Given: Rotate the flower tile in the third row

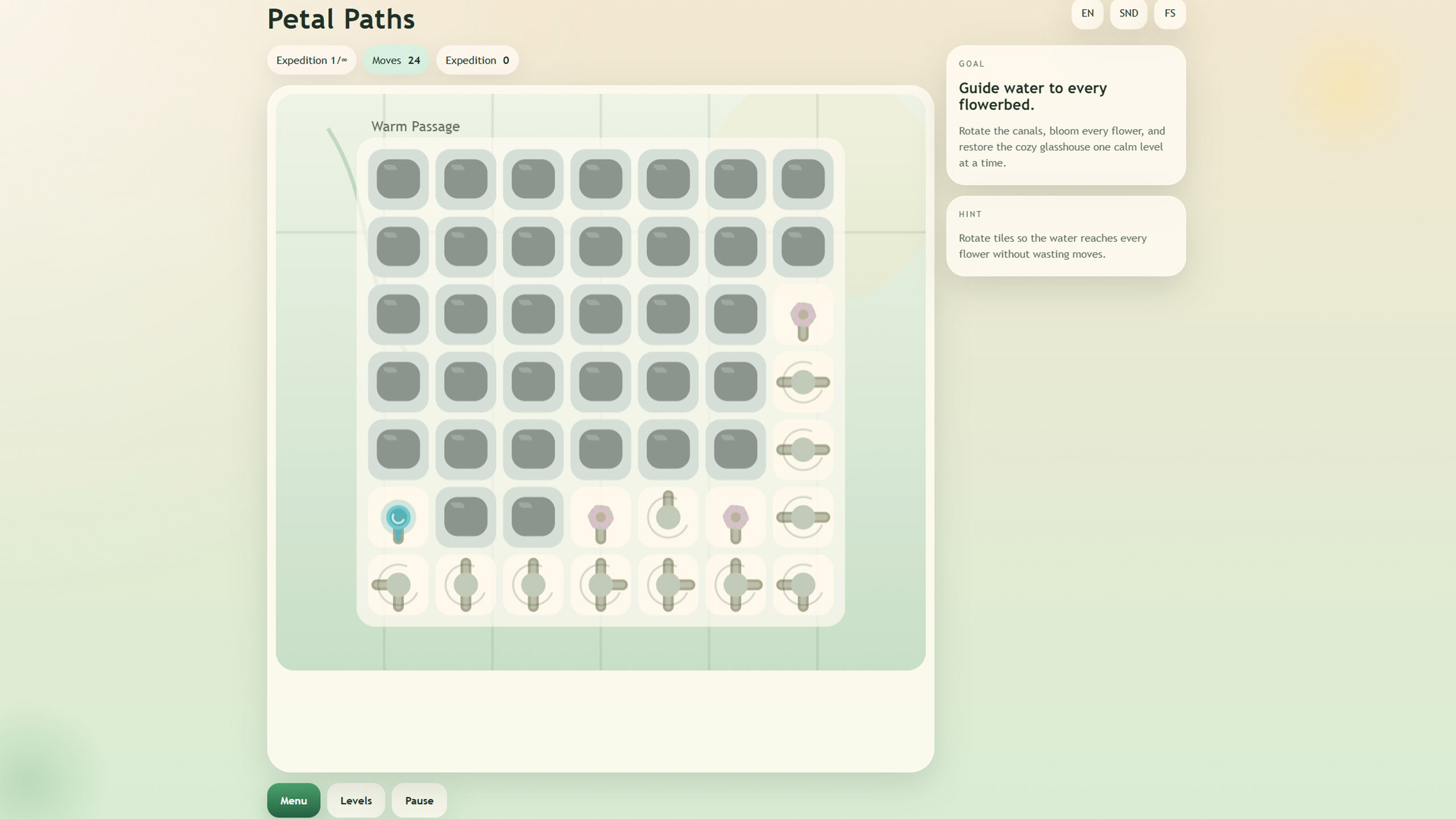Looking at the screenshot, I should (x=803, y=315).
